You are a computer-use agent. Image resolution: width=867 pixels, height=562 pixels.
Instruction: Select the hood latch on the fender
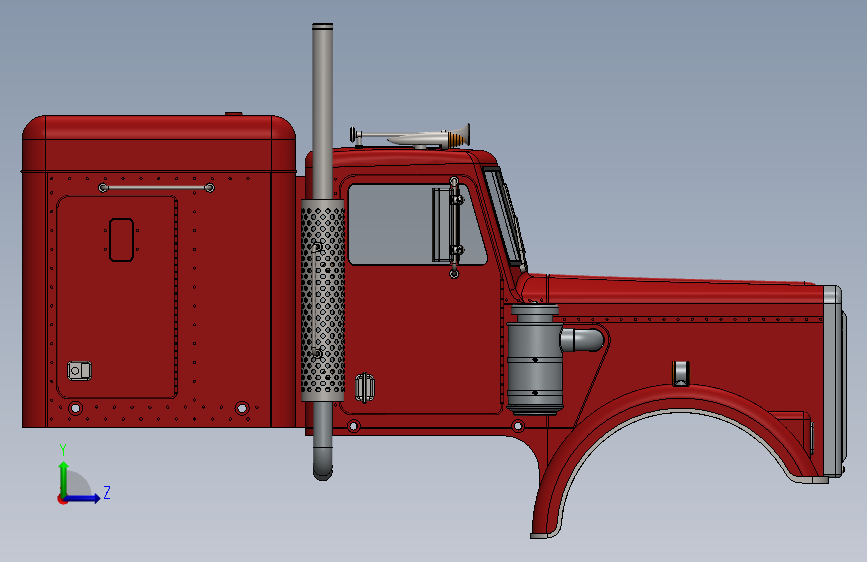click(681, 373)
